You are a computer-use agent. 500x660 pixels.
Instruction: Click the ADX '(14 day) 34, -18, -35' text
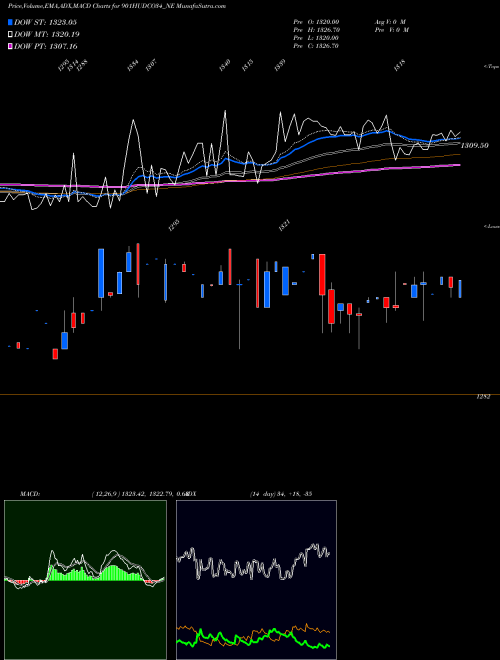(x=281, y=494)
